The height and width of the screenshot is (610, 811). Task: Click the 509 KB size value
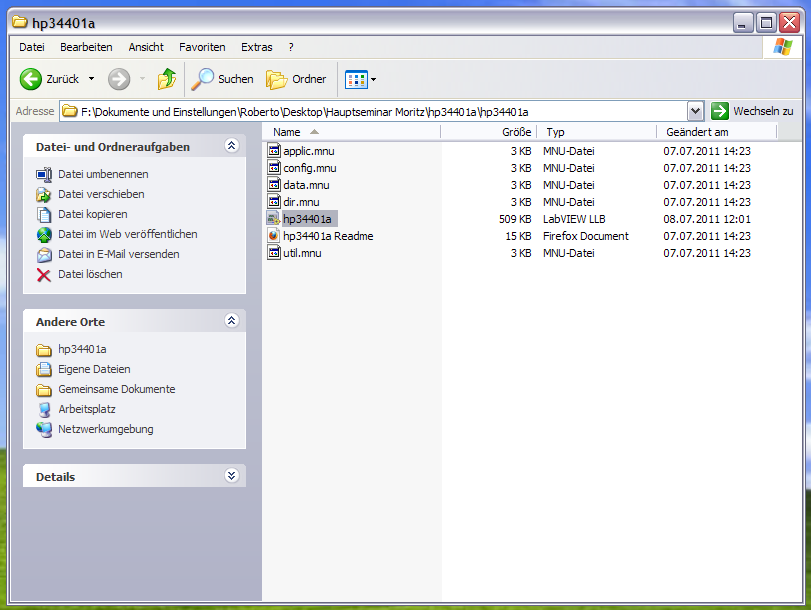pos(515,219)
